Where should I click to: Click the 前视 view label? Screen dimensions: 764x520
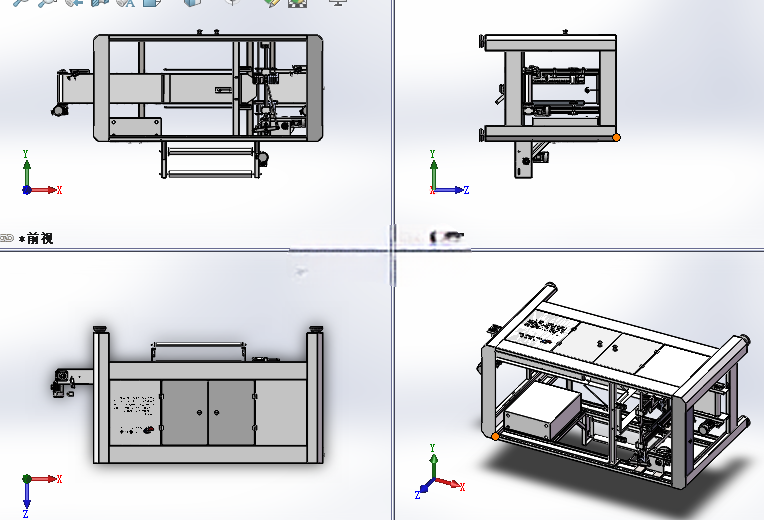coord(40,238)
